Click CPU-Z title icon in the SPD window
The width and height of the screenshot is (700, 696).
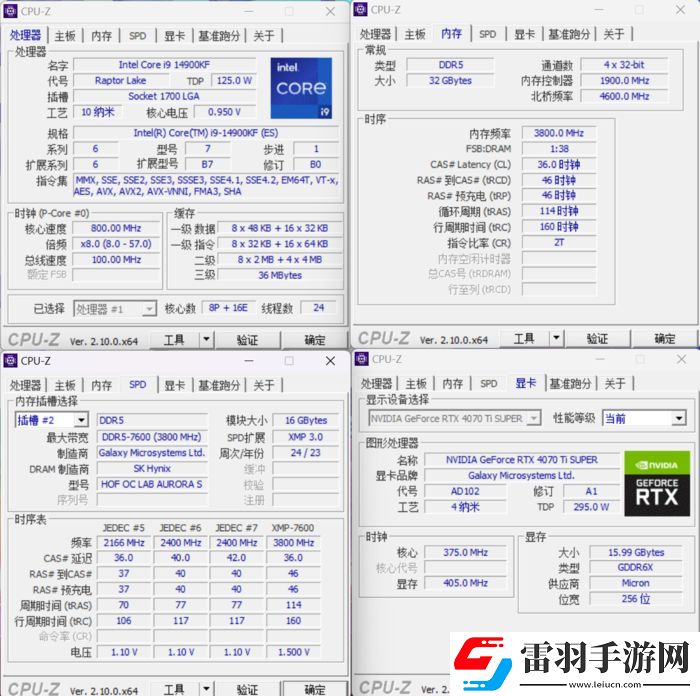click(x=11, y=361)
